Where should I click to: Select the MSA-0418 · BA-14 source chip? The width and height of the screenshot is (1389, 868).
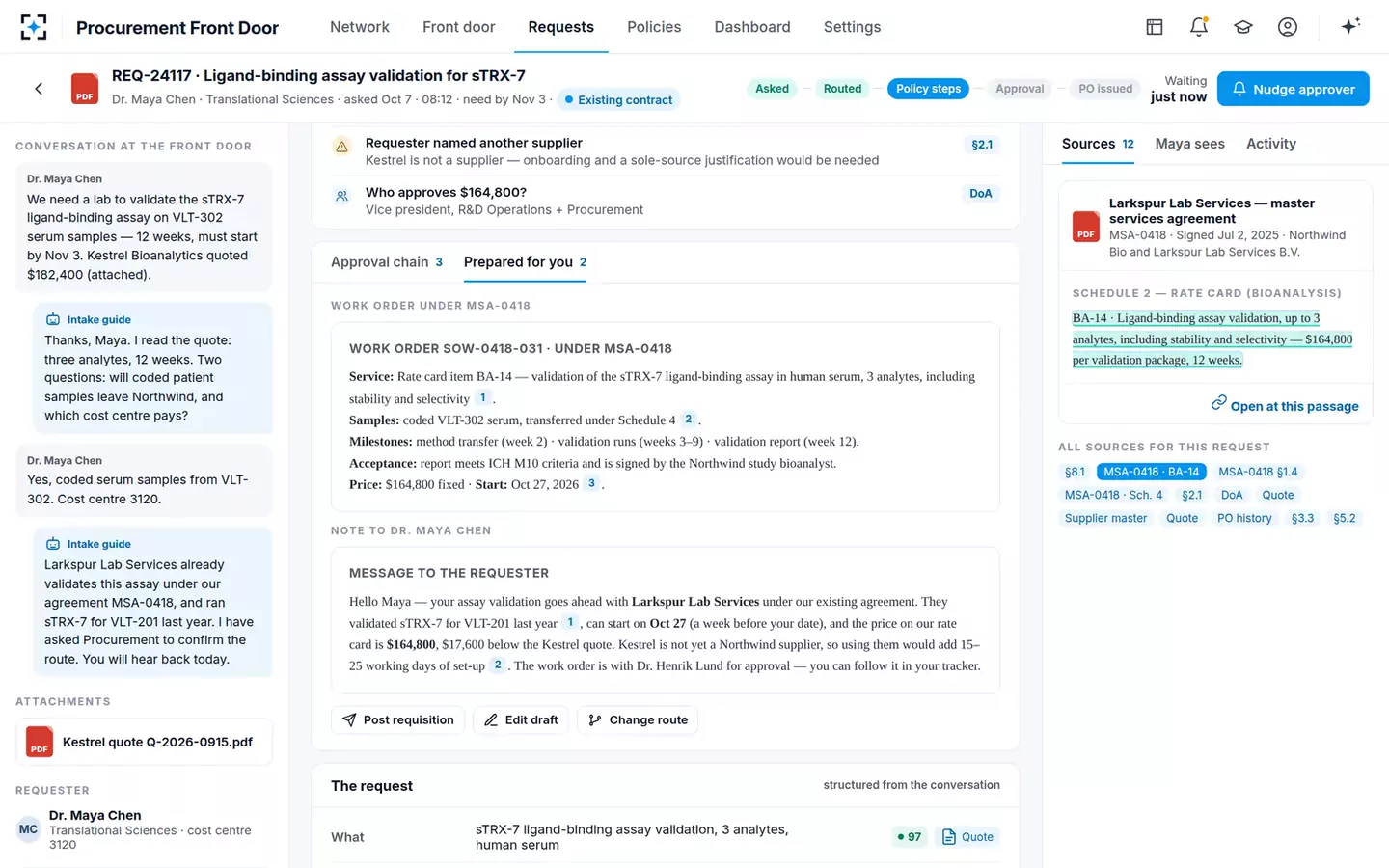tap(1152, 472)
